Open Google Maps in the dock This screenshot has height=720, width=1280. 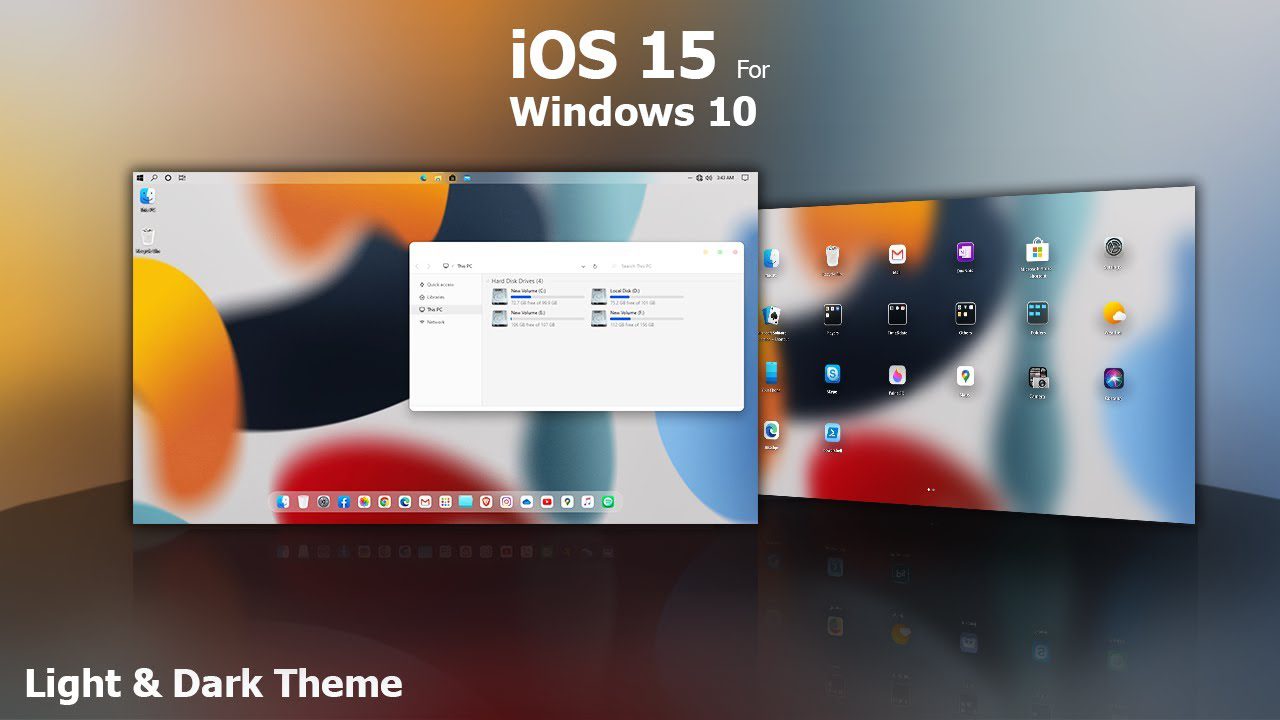click(567, 502)
